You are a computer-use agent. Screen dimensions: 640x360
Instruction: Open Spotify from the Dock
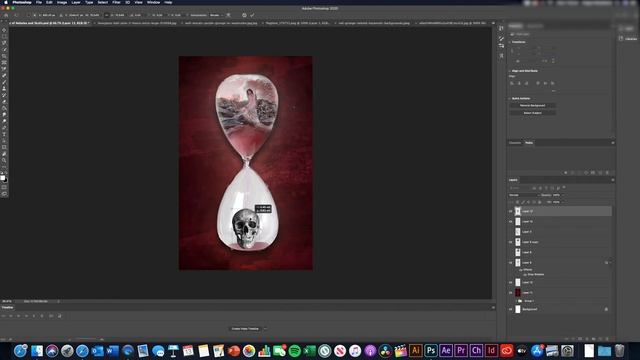tap(294, 350)
